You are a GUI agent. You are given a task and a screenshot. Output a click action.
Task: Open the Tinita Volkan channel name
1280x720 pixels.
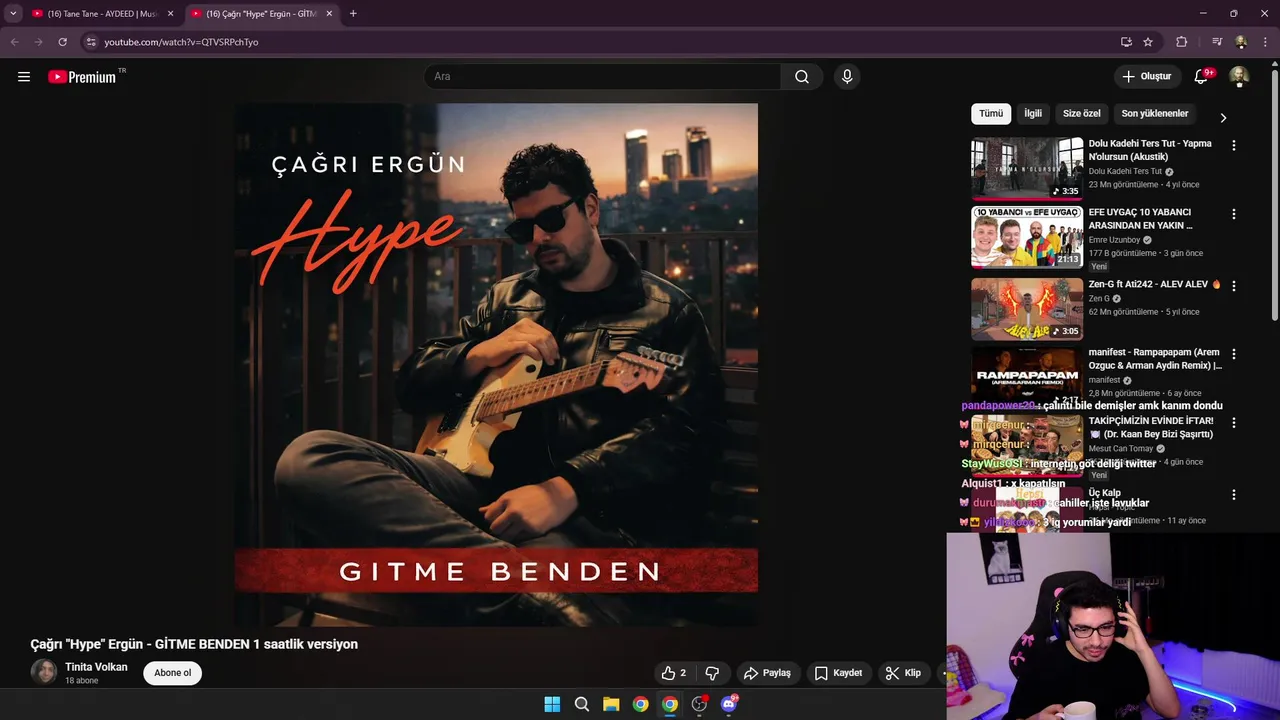(x=96, y=667)
